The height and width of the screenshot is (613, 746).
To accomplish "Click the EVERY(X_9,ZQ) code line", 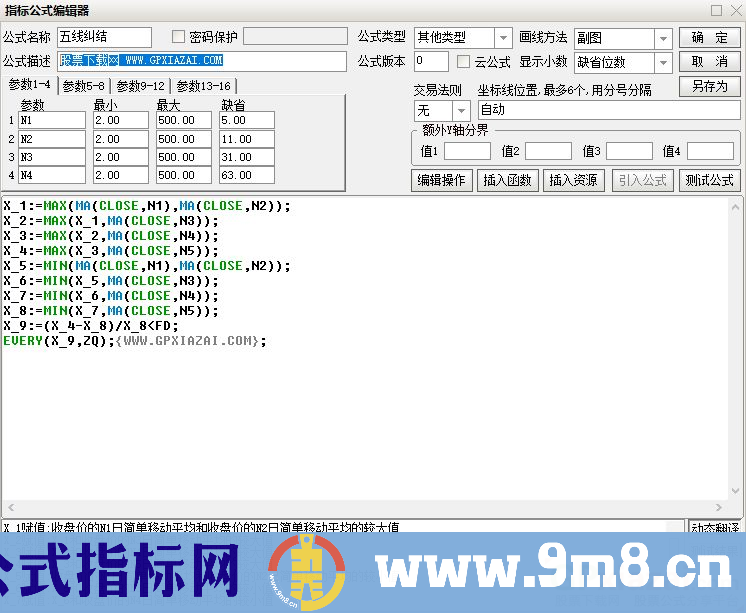I will [x=135, y=341].
